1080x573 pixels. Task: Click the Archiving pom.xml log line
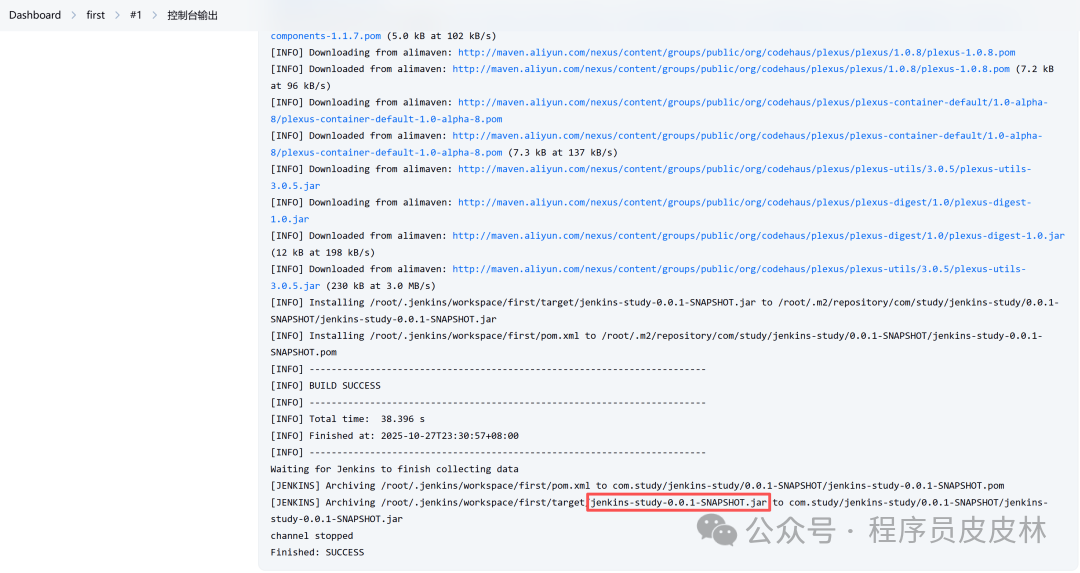tap(637, 486)
